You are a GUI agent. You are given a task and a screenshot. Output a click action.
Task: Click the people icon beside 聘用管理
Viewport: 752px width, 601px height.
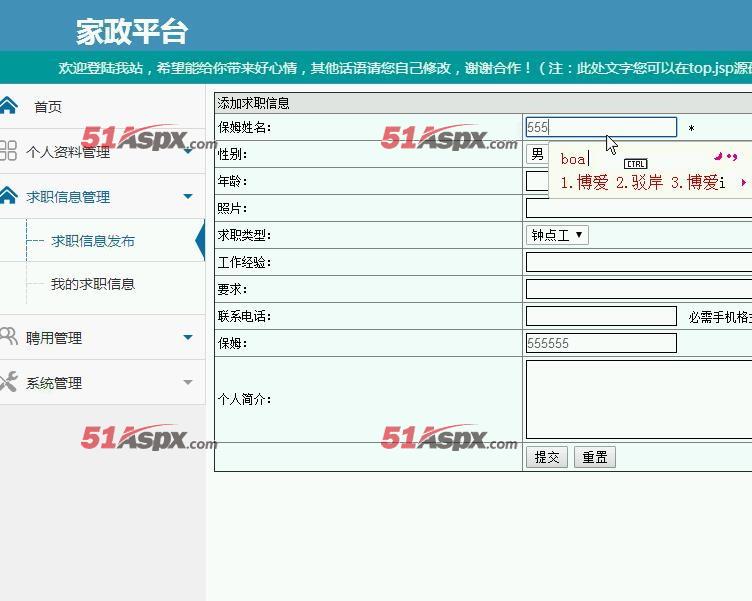[8, 337]
